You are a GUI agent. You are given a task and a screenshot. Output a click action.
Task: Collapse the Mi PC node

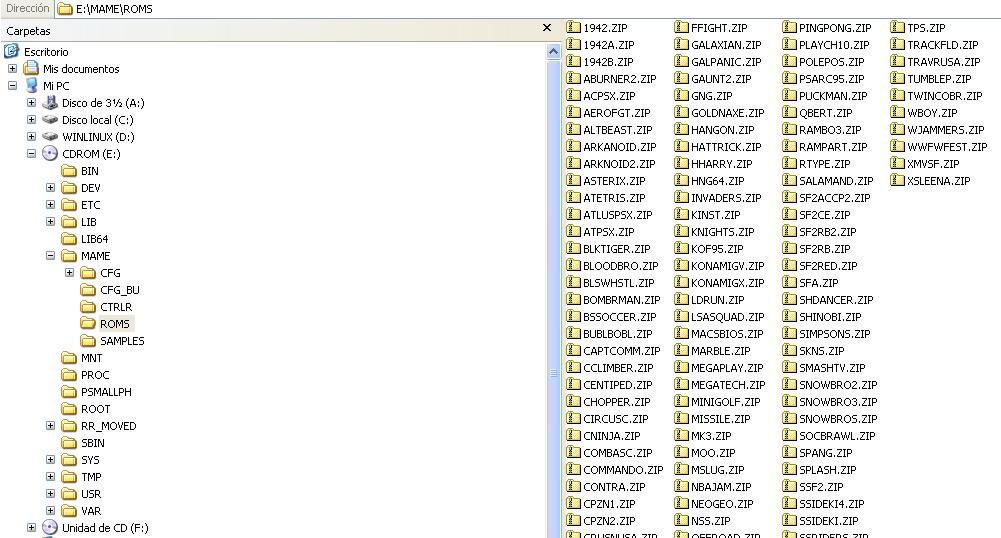[x=12, y=86]
